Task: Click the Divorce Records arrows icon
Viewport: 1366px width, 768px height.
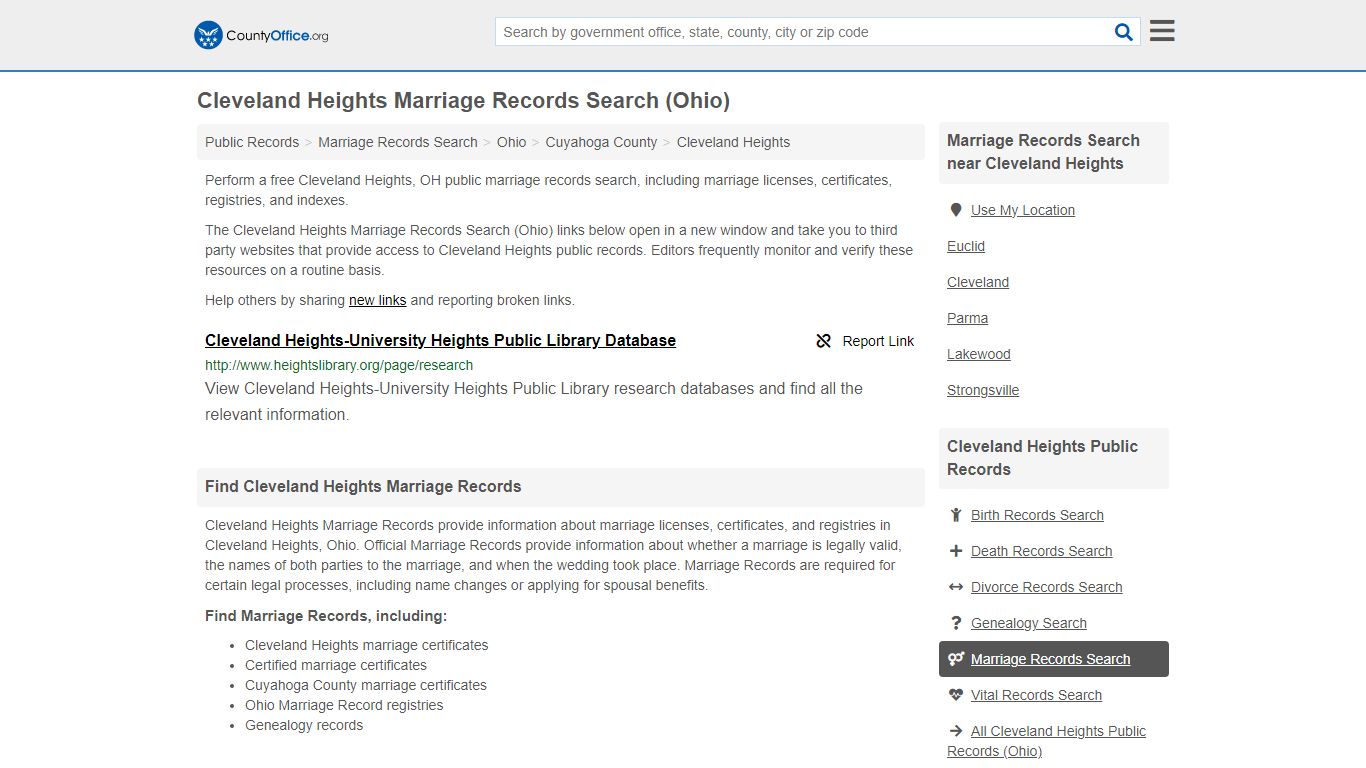Action: (x=956, y=587)
